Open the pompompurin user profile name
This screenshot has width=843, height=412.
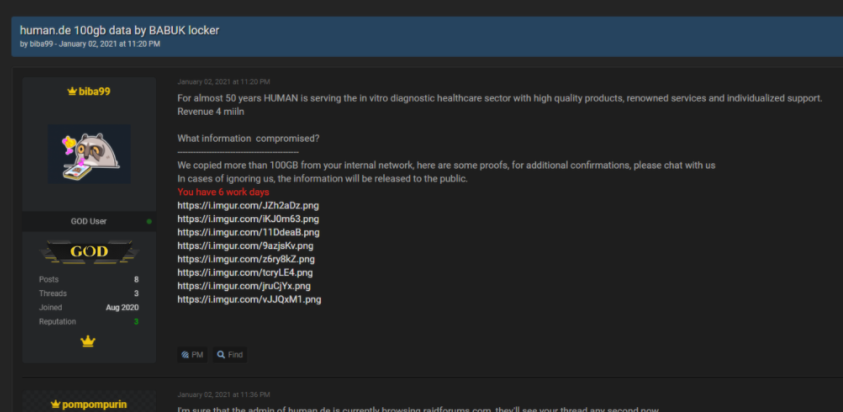[95, 404]
